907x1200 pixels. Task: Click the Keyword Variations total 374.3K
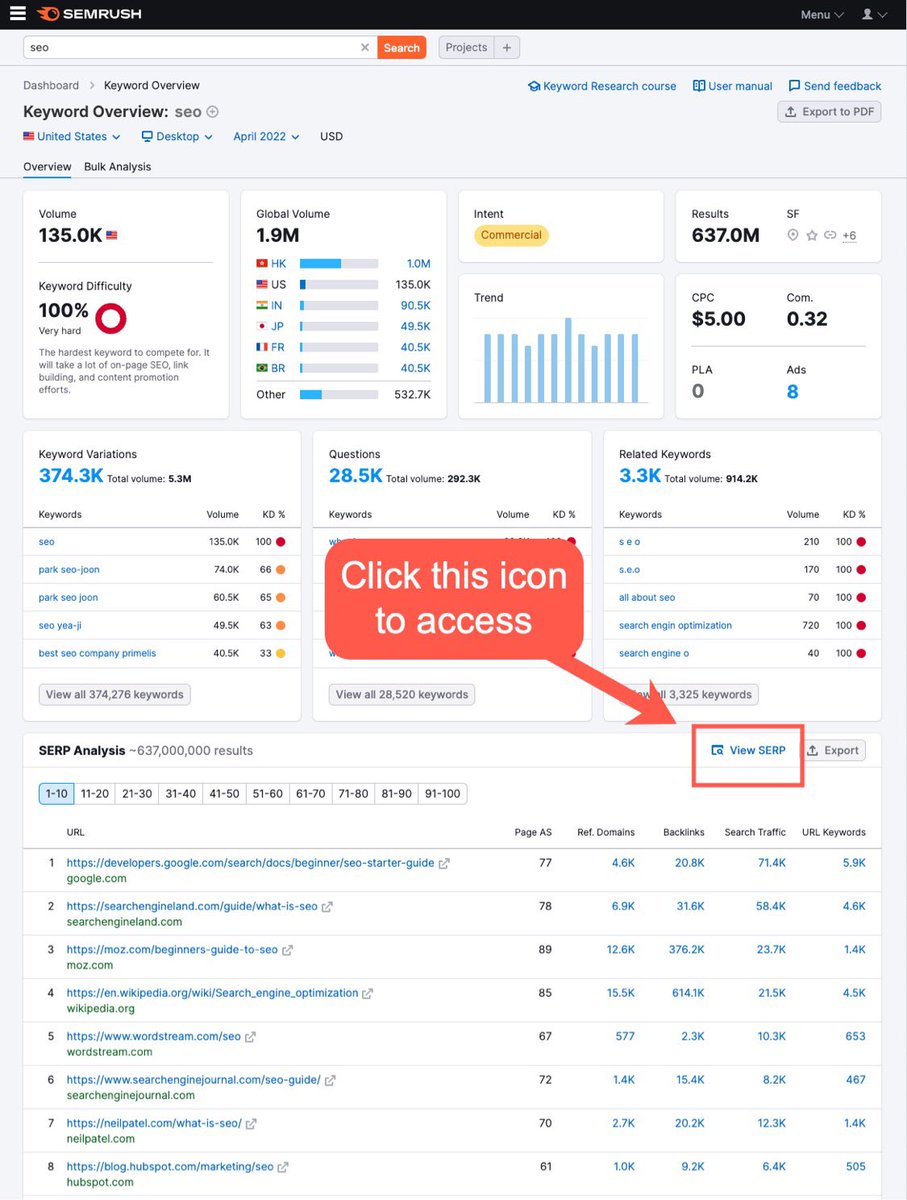coord(71,476)
